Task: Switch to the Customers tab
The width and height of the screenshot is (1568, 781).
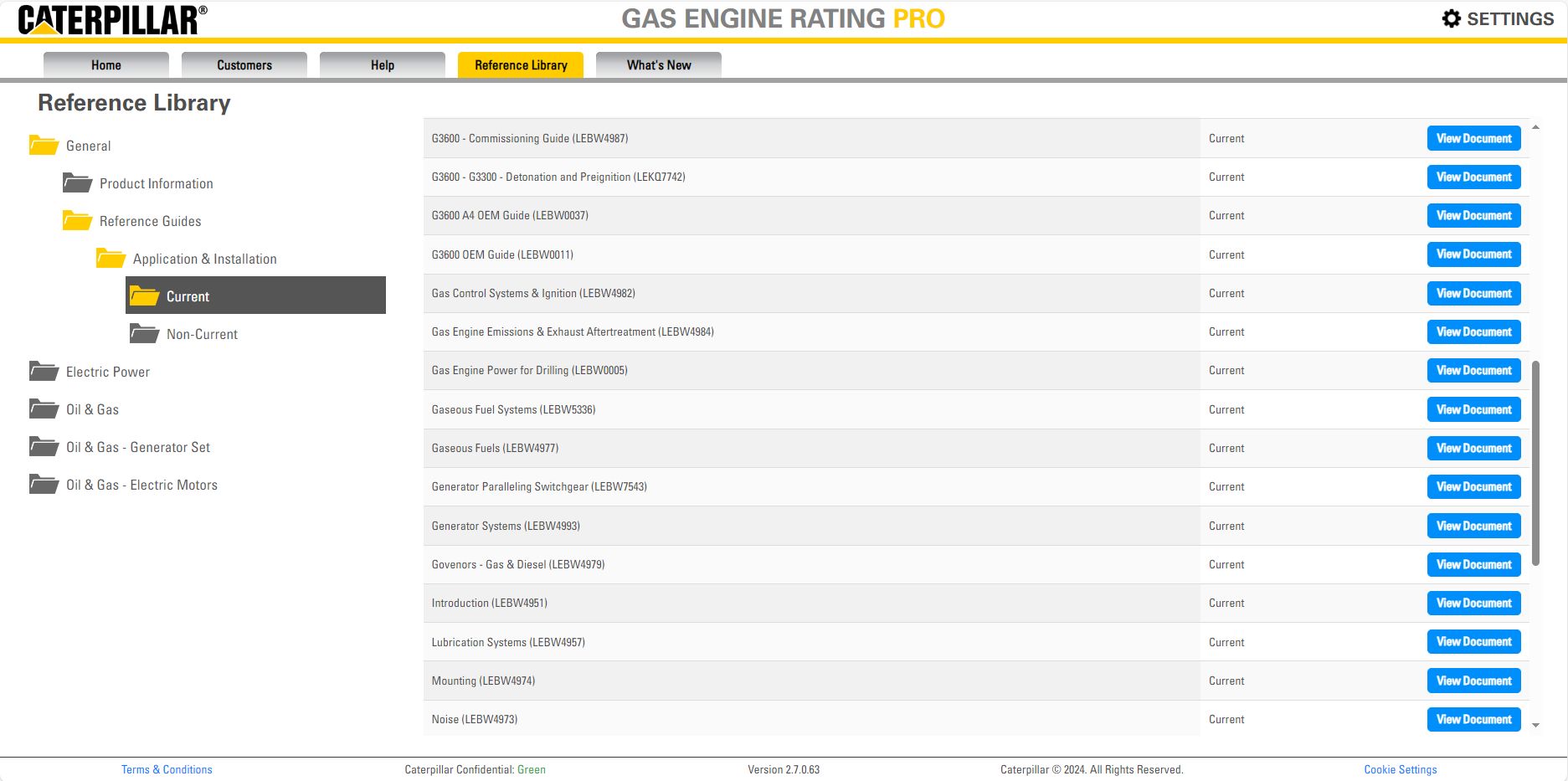Action: pos(244,64)
